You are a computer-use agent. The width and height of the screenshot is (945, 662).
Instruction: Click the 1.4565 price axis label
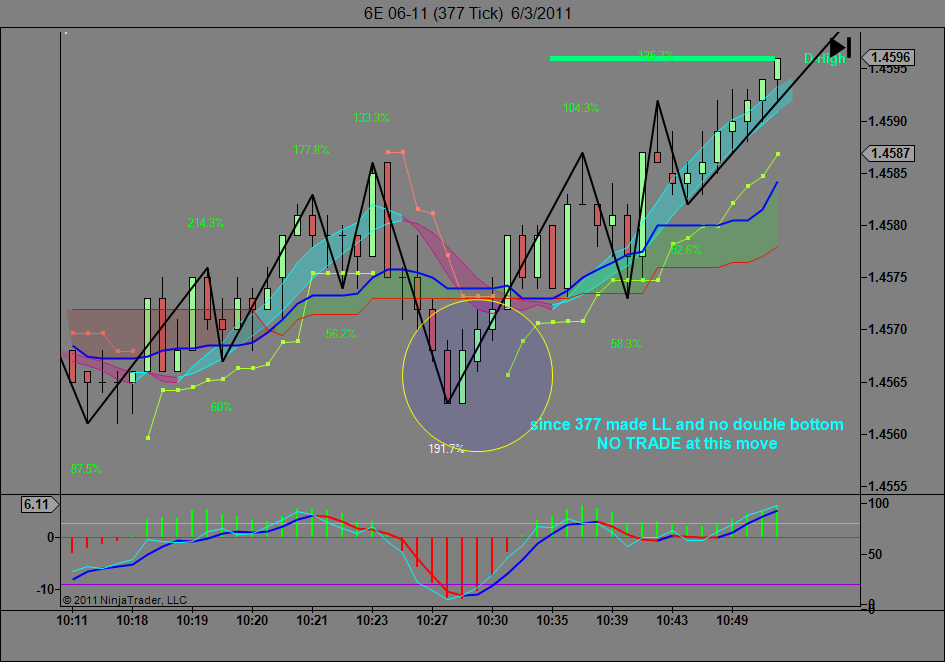pos(887,382)
